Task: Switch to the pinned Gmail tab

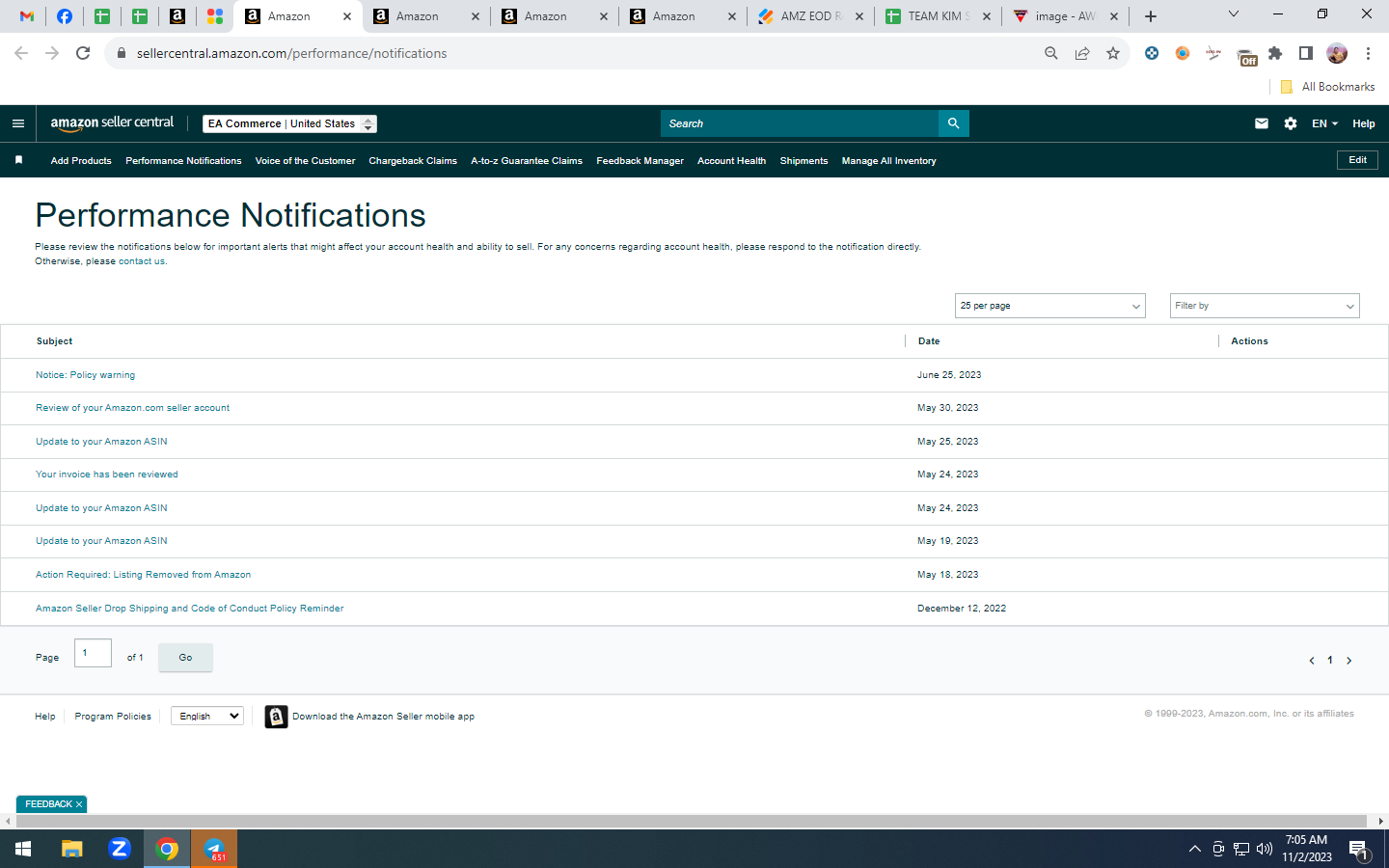Action: click(27, 16)
